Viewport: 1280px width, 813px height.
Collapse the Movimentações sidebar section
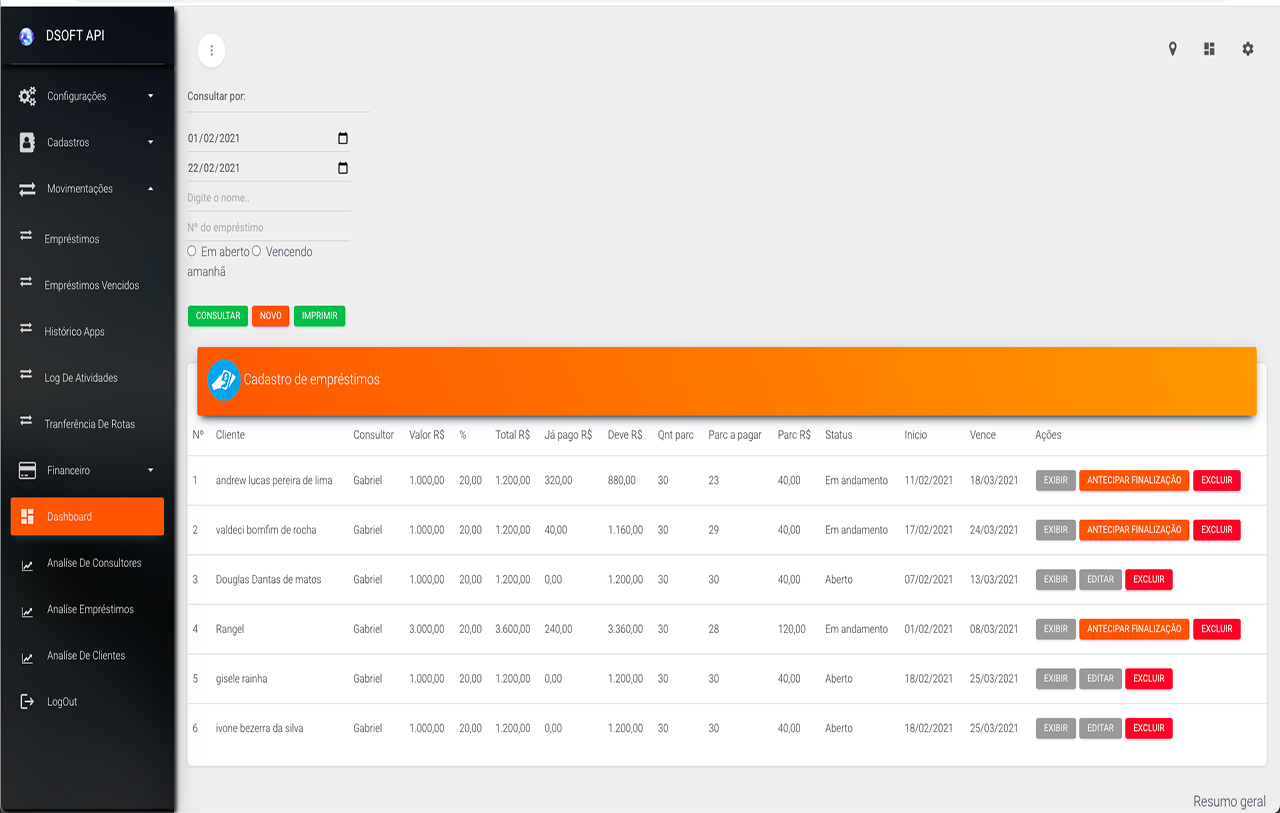coord(88,189)
